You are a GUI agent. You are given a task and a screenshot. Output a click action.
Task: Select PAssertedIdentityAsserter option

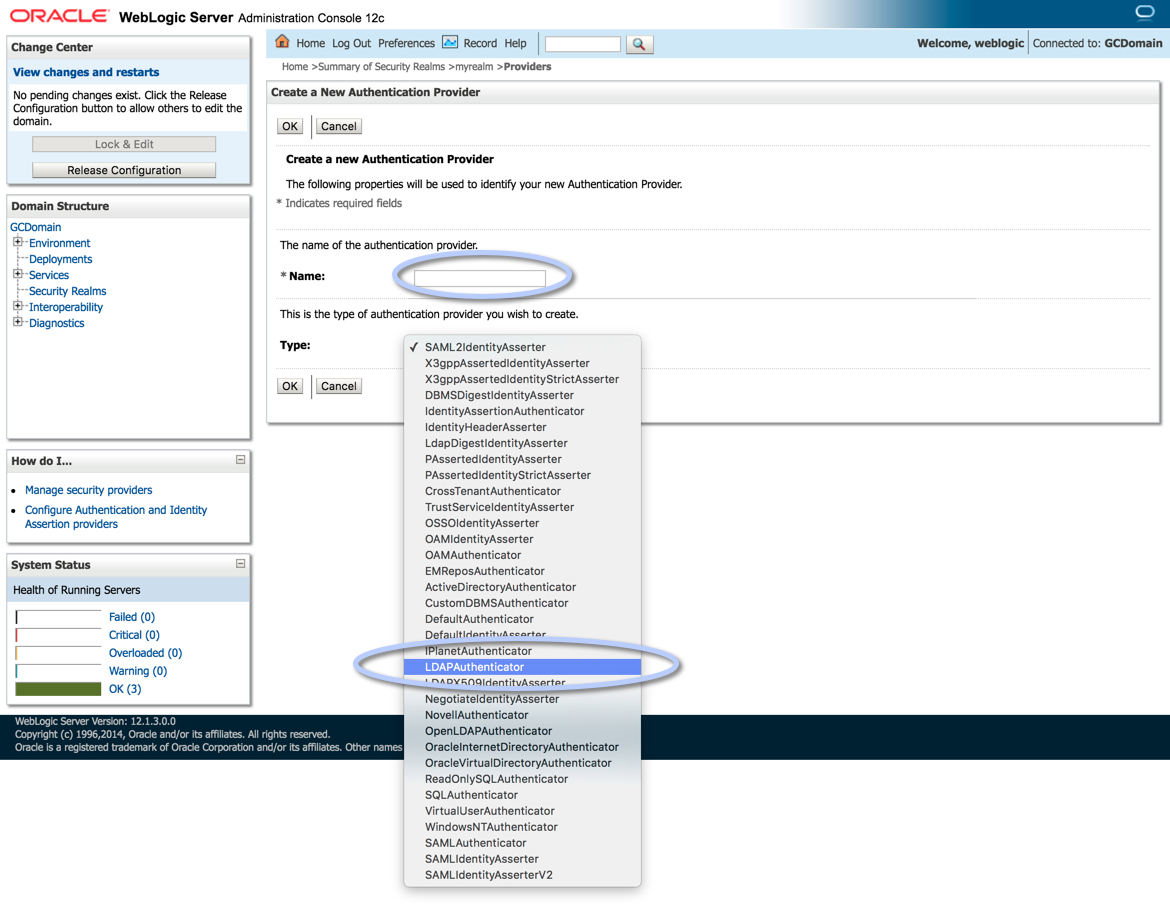click(x=522, y=460)
